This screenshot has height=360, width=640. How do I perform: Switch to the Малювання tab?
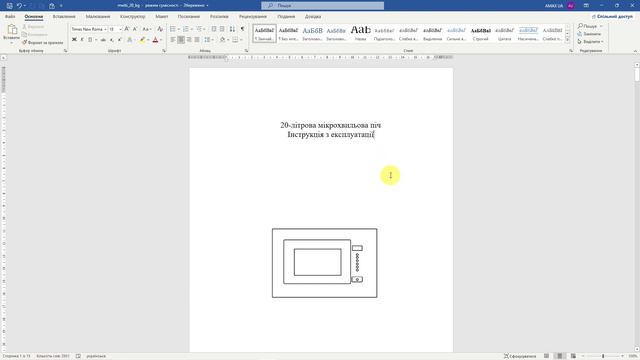[x=98, y=17]
